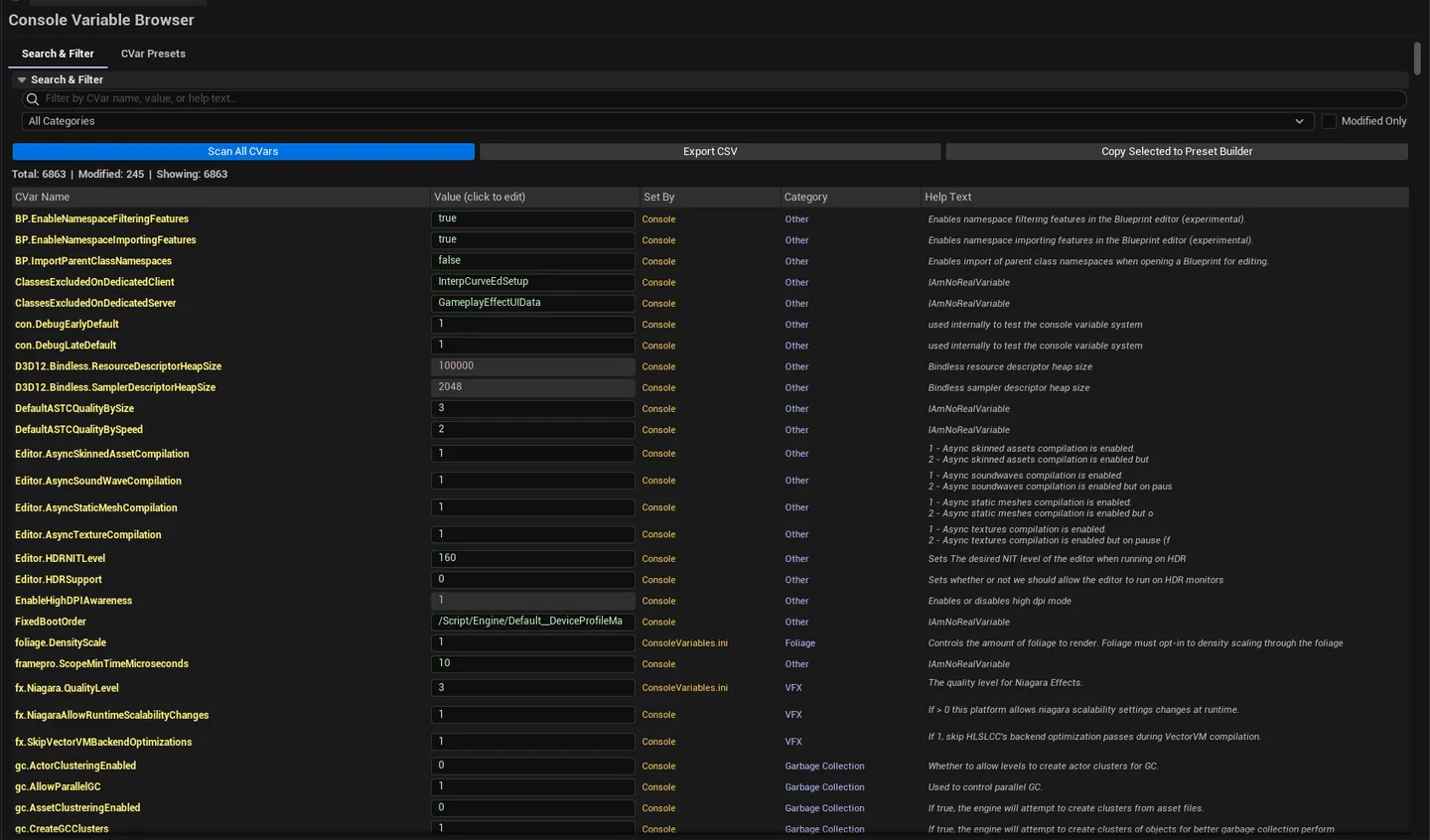Edit the value field for BP.ImportParentClassNamespaces
1430x840 pixels.
533,261
